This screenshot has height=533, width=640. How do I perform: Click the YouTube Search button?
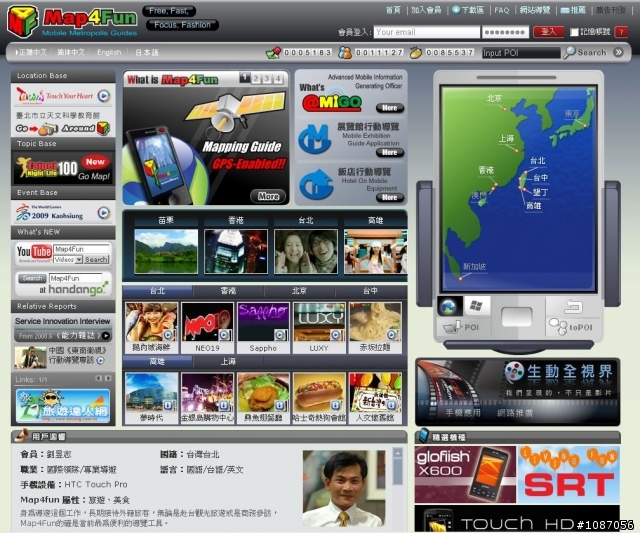click(96, 260)
